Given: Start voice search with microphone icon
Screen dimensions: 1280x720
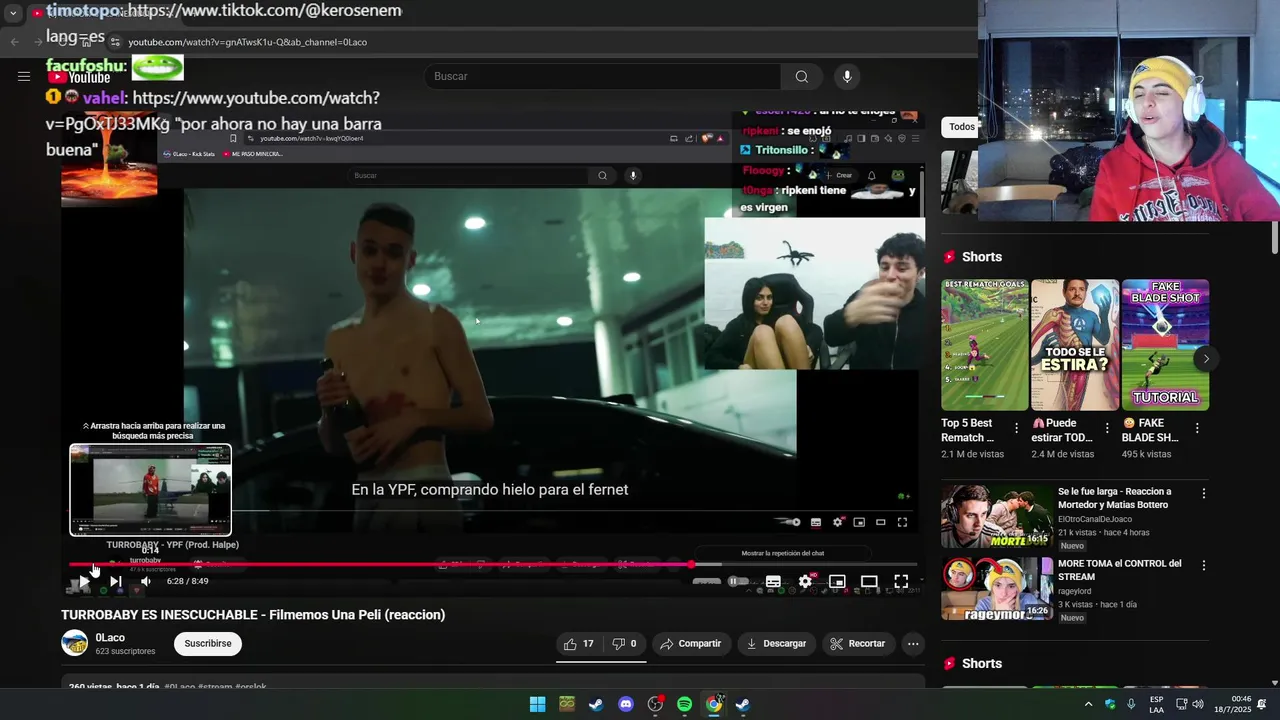Looking at the screenshot, I should pyautogui.click(x=847, y=77).
